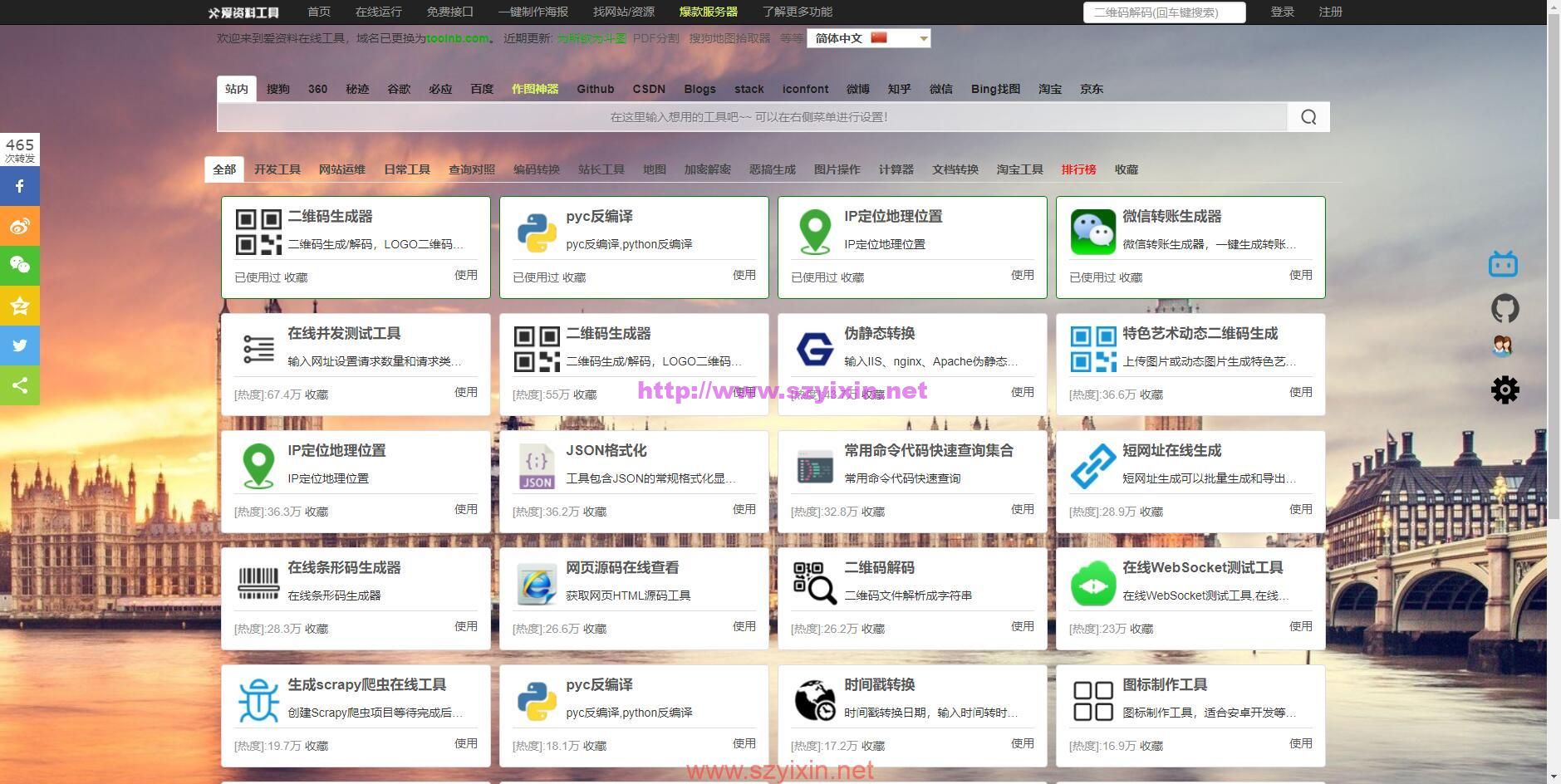Viewport: 1561px width, 784px height.
Task: Click the search magnifier button
Action: click(x=1308, y=117)
